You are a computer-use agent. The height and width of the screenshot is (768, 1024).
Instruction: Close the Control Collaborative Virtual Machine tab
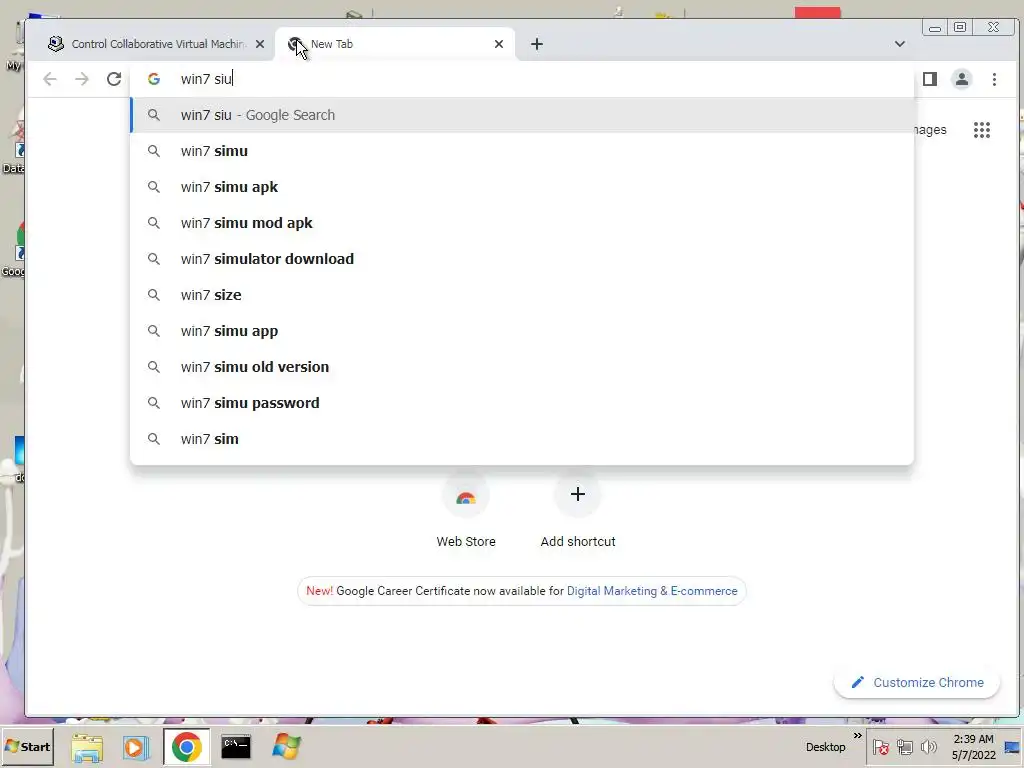point(260,44)
